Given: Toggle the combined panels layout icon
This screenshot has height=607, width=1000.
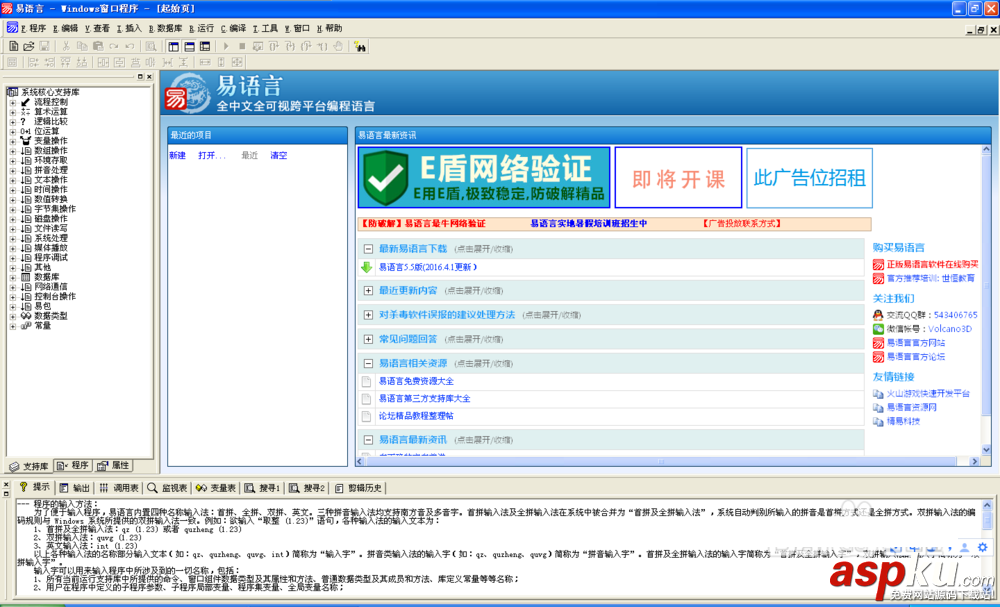Looking at the screenshot, I should 205,47.
